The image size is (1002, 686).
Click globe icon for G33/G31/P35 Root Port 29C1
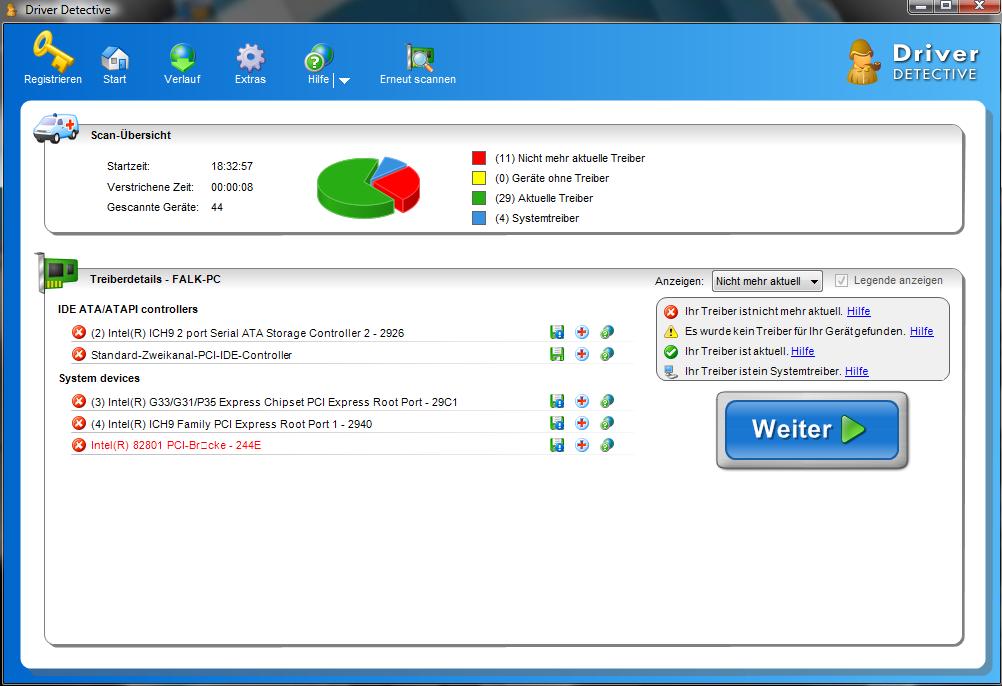607,401
